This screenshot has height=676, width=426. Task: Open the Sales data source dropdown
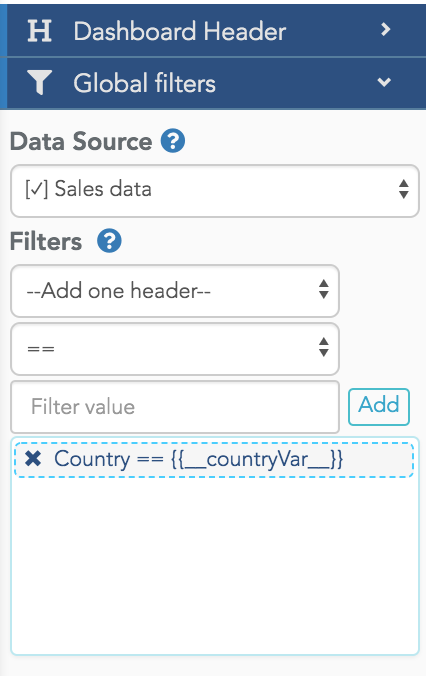pos(215,191)
